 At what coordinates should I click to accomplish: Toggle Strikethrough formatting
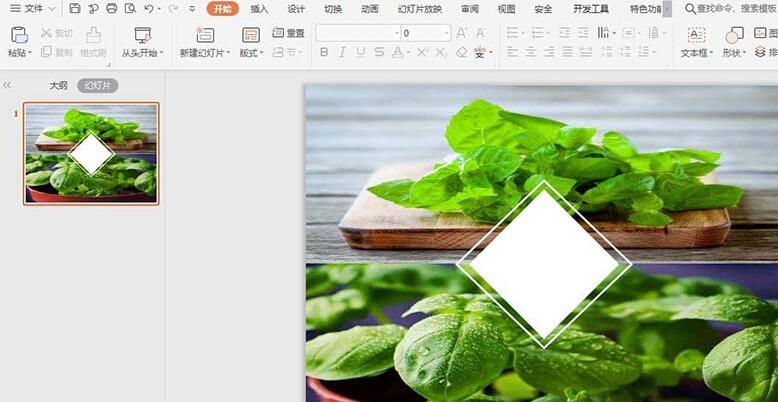[379, 52]
